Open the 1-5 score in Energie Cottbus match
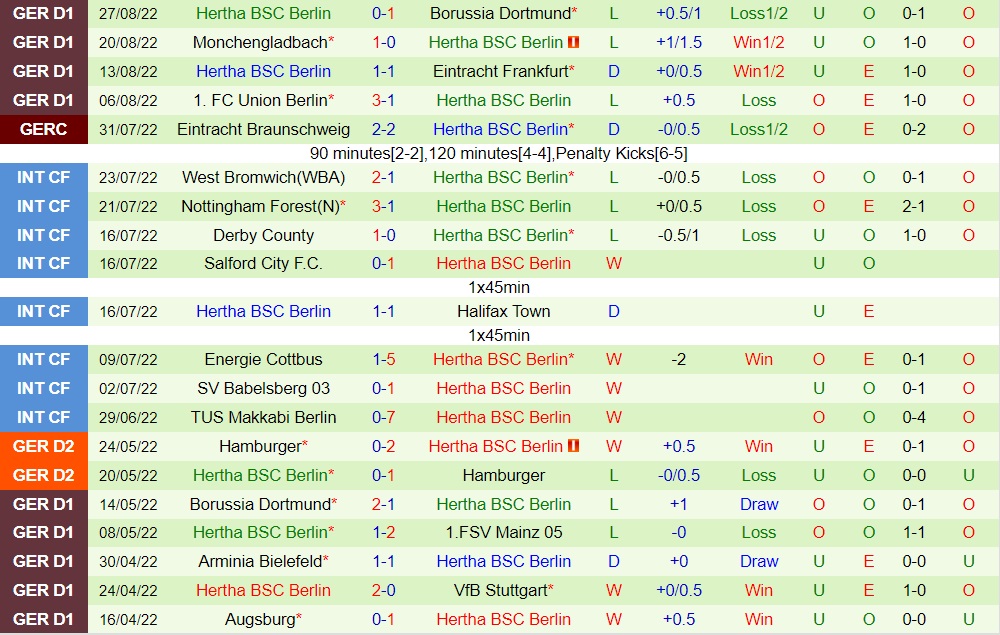The height and width of the screenshot is (635, 1000). 383,359
